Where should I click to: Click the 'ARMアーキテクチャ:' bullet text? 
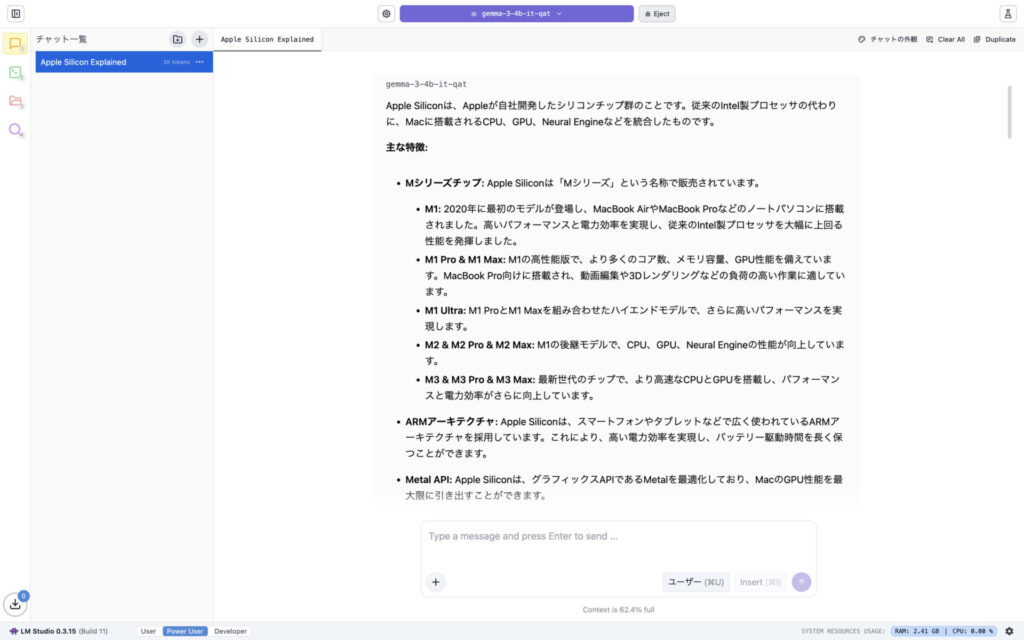click(451, 421)
